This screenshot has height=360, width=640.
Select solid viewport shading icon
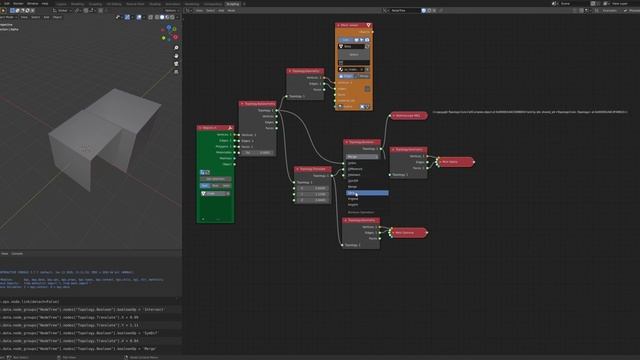[162, 17]
